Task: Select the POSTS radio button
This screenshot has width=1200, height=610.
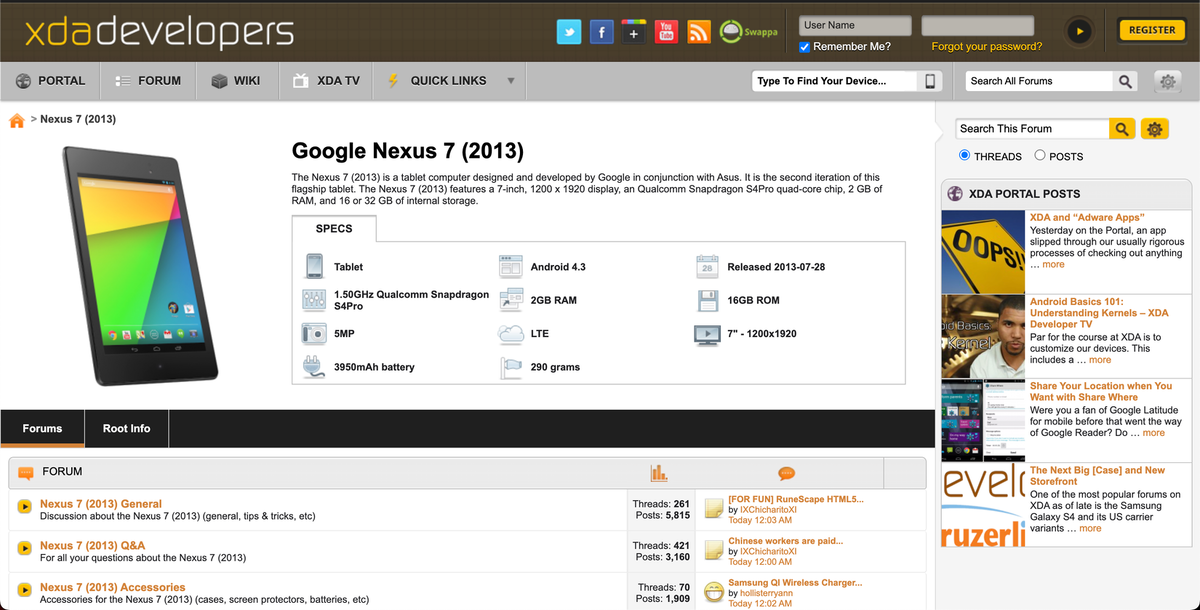Action: [x=1040, y=155]
